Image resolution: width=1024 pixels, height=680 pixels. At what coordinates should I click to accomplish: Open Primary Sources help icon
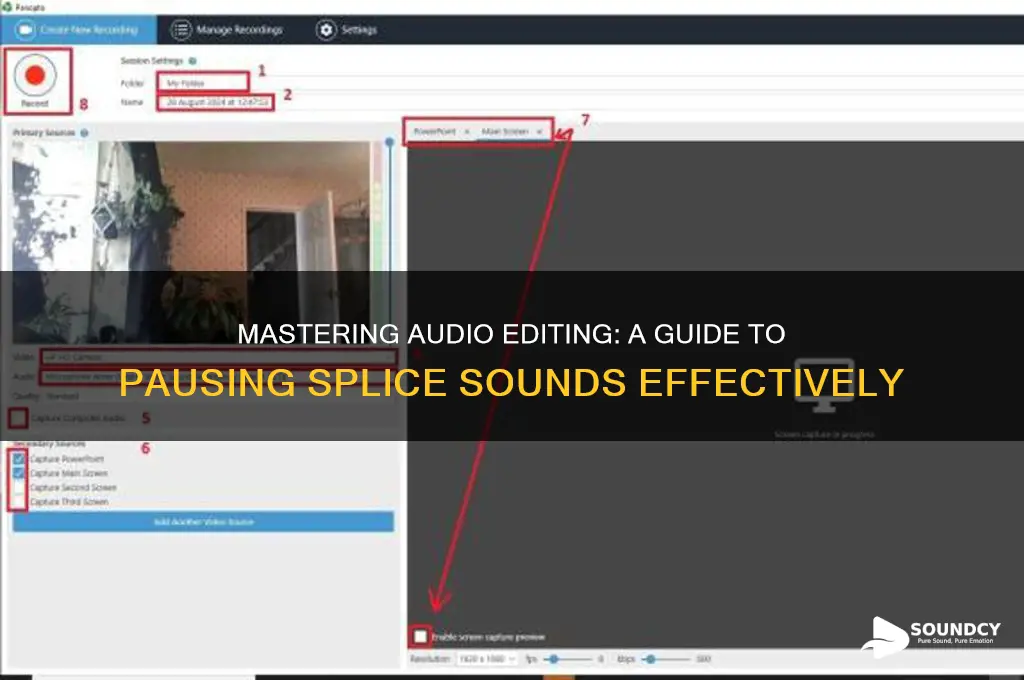[84, 133]
